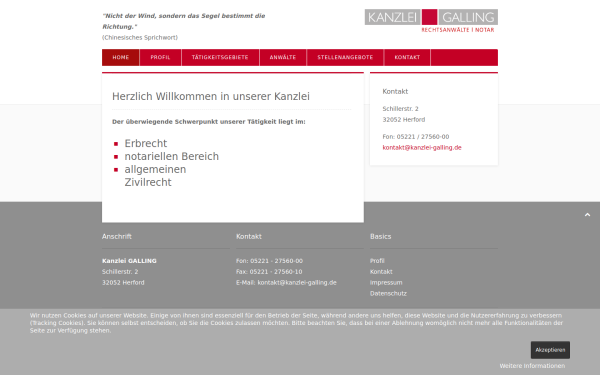Click the Basics footer heading
The width and height of the screenshot is (600, 375).
pos(381,236)
